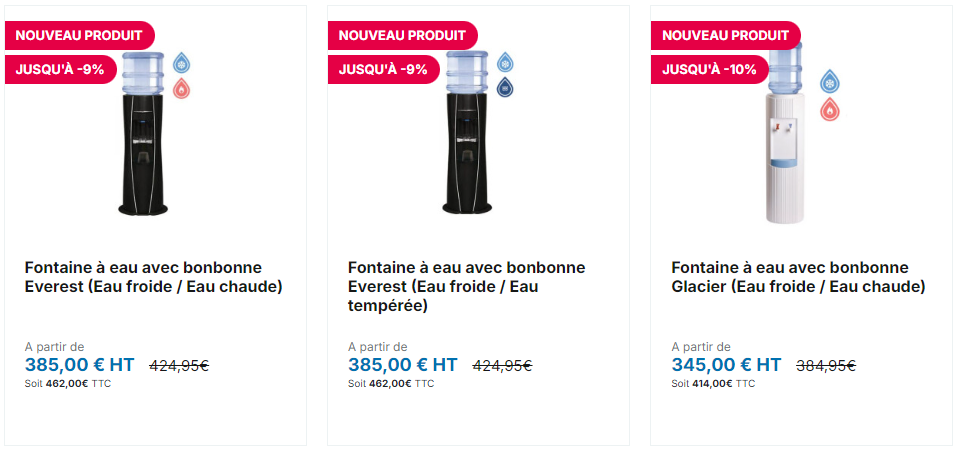
Task: Click Soit 462,00€ TTC on second card
Action: tap(391, 384)
